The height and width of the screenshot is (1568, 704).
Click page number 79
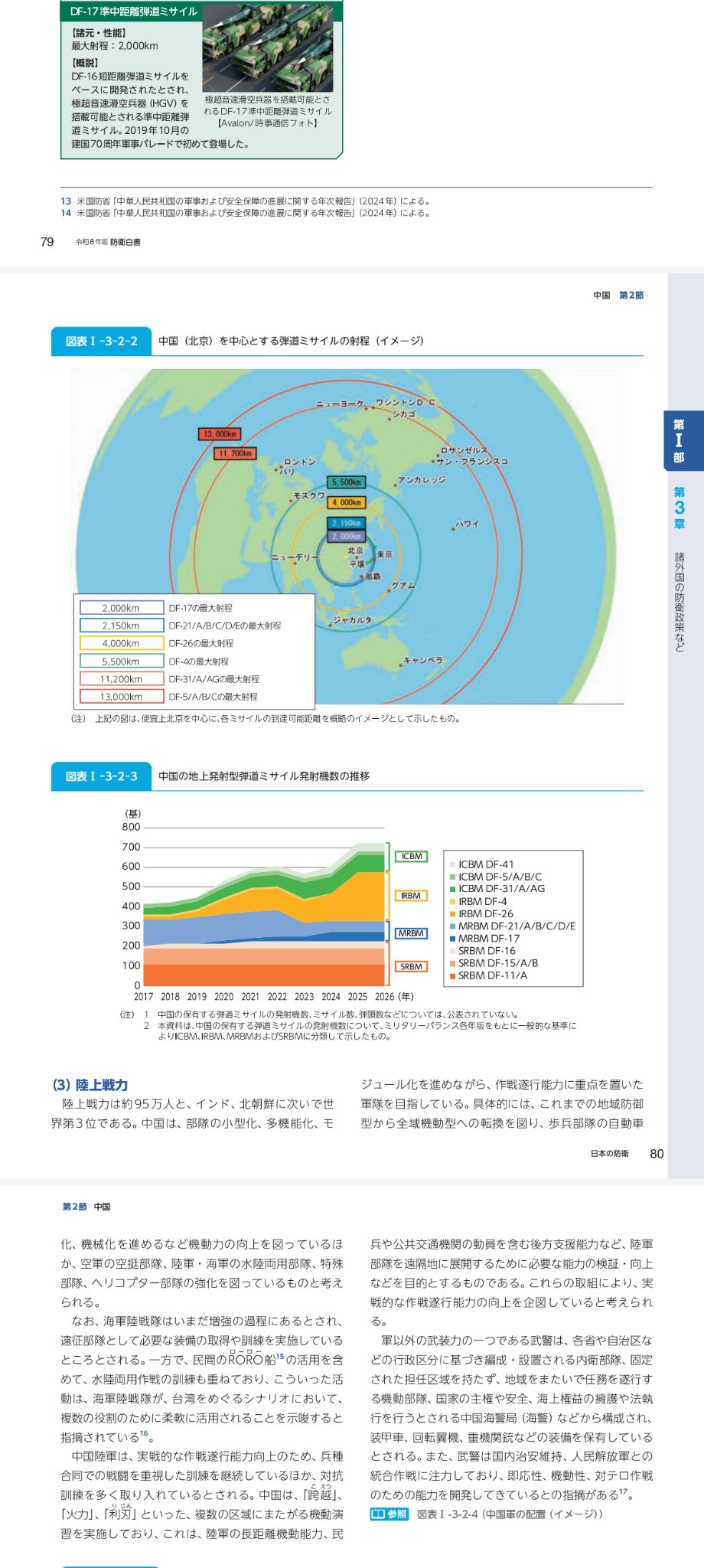tap(47, 242)
